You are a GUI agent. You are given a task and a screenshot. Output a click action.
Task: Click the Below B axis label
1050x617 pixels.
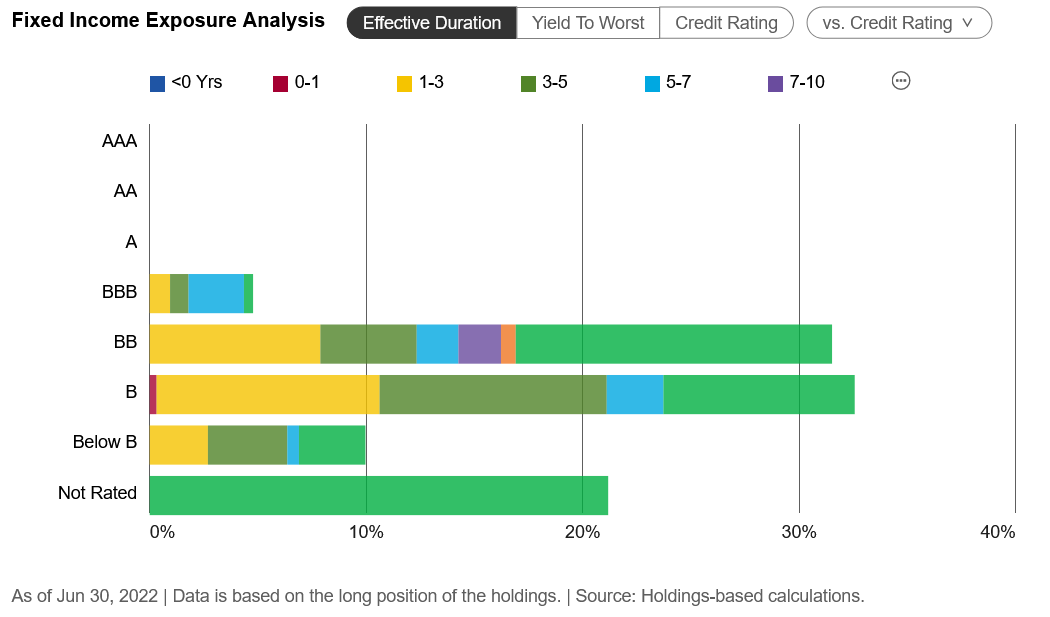pos(104,441)
